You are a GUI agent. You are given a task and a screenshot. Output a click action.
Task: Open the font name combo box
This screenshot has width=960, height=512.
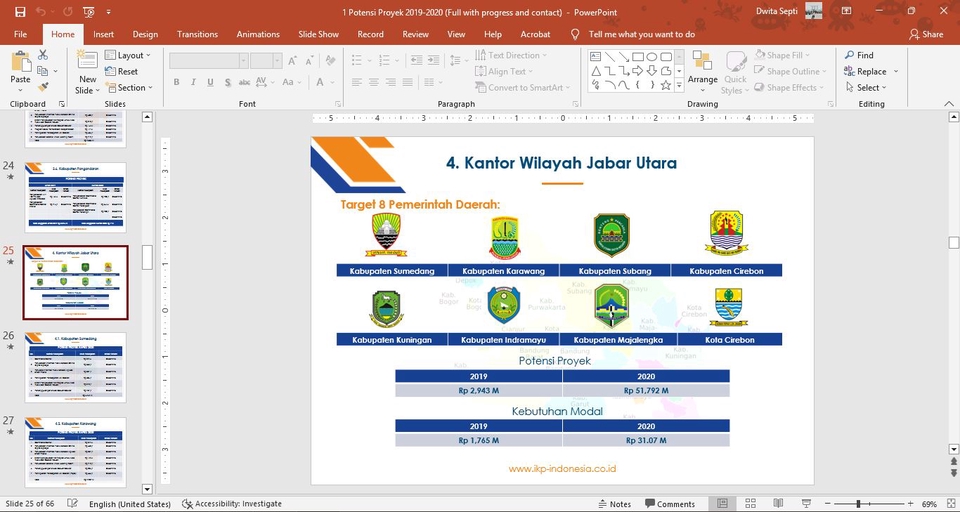tap(209, 61)
